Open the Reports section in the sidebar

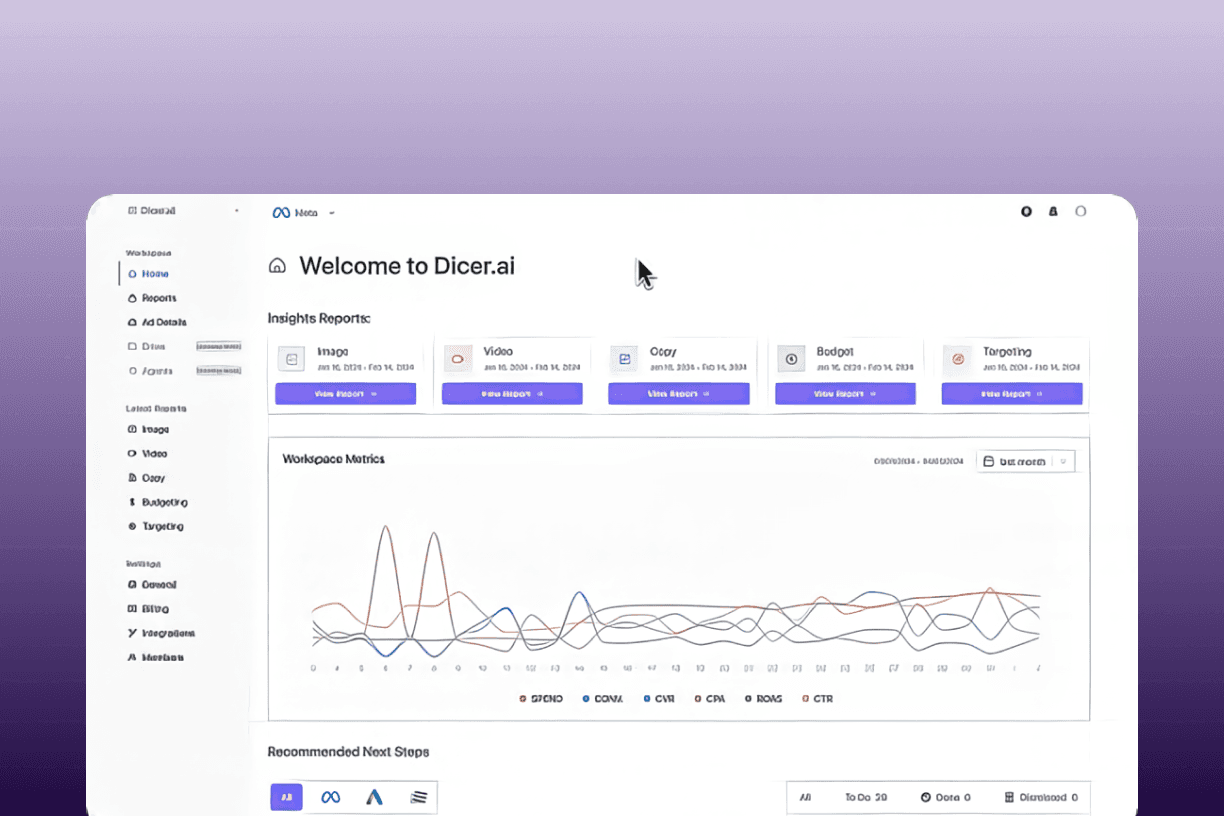(158, 297)
